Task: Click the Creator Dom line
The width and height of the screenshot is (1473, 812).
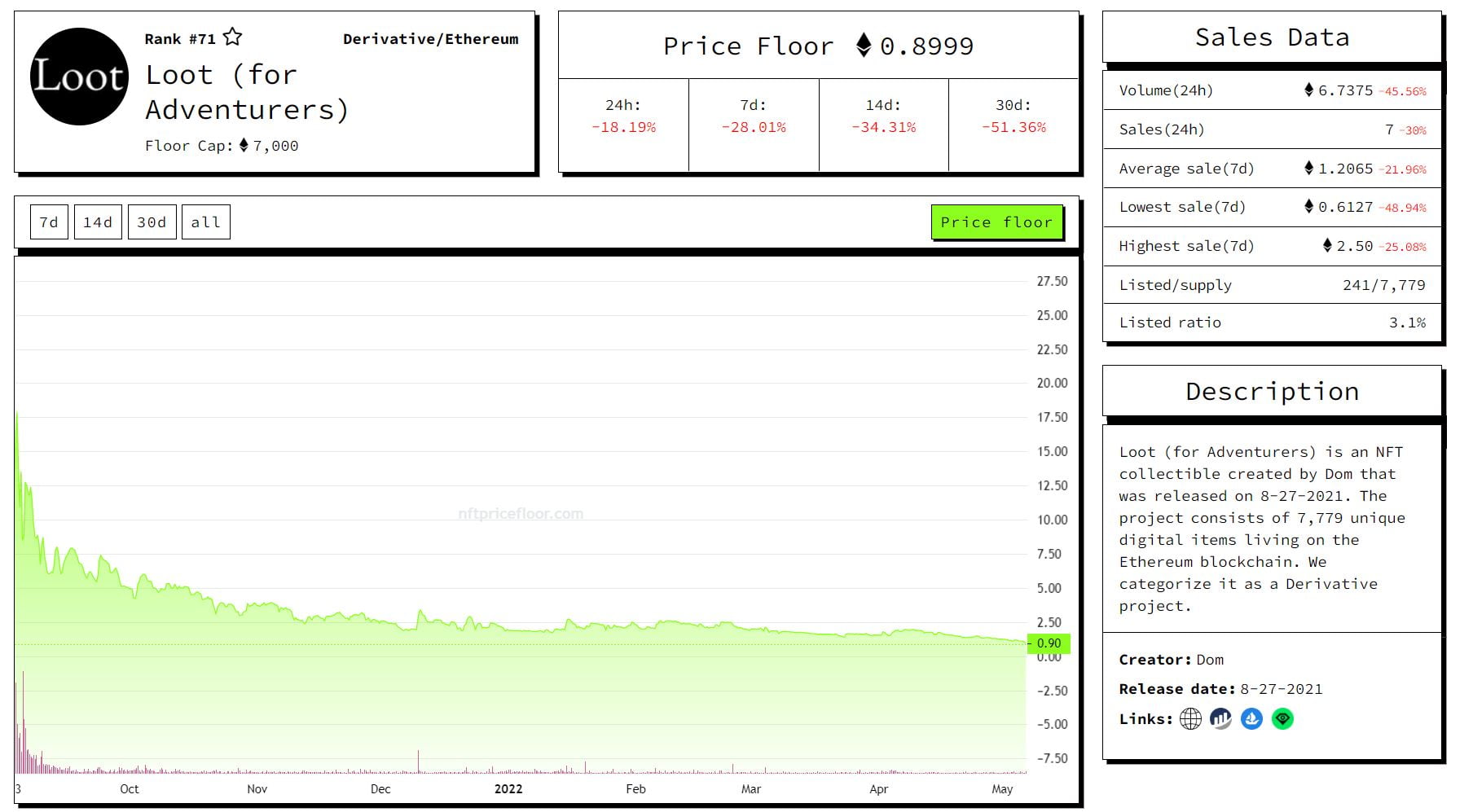Action: coord(1171,660)
